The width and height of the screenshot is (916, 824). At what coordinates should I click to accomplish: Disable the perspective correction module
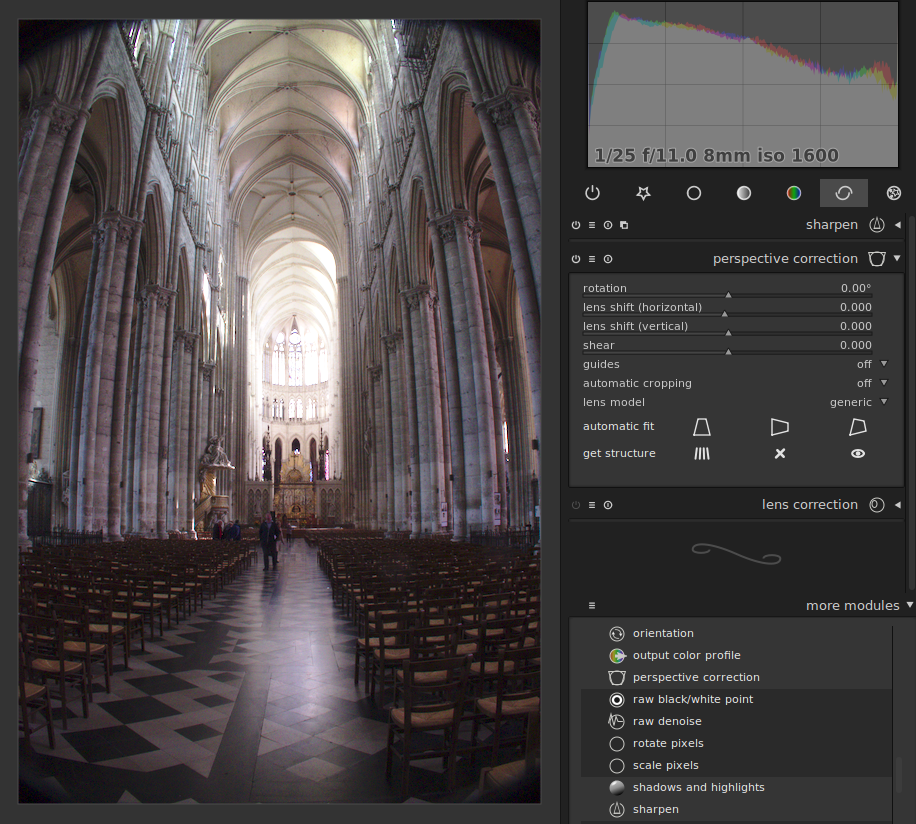pyautogui.click(x=576, y=259)
